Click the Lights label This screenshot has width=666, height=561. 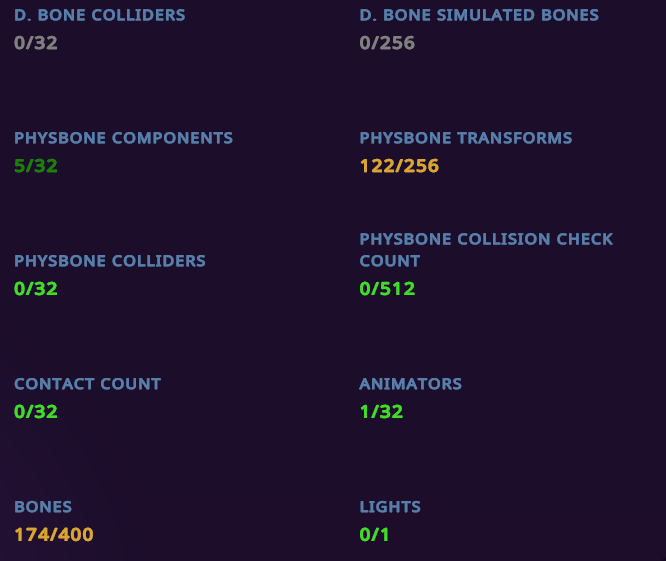(390, 507)
